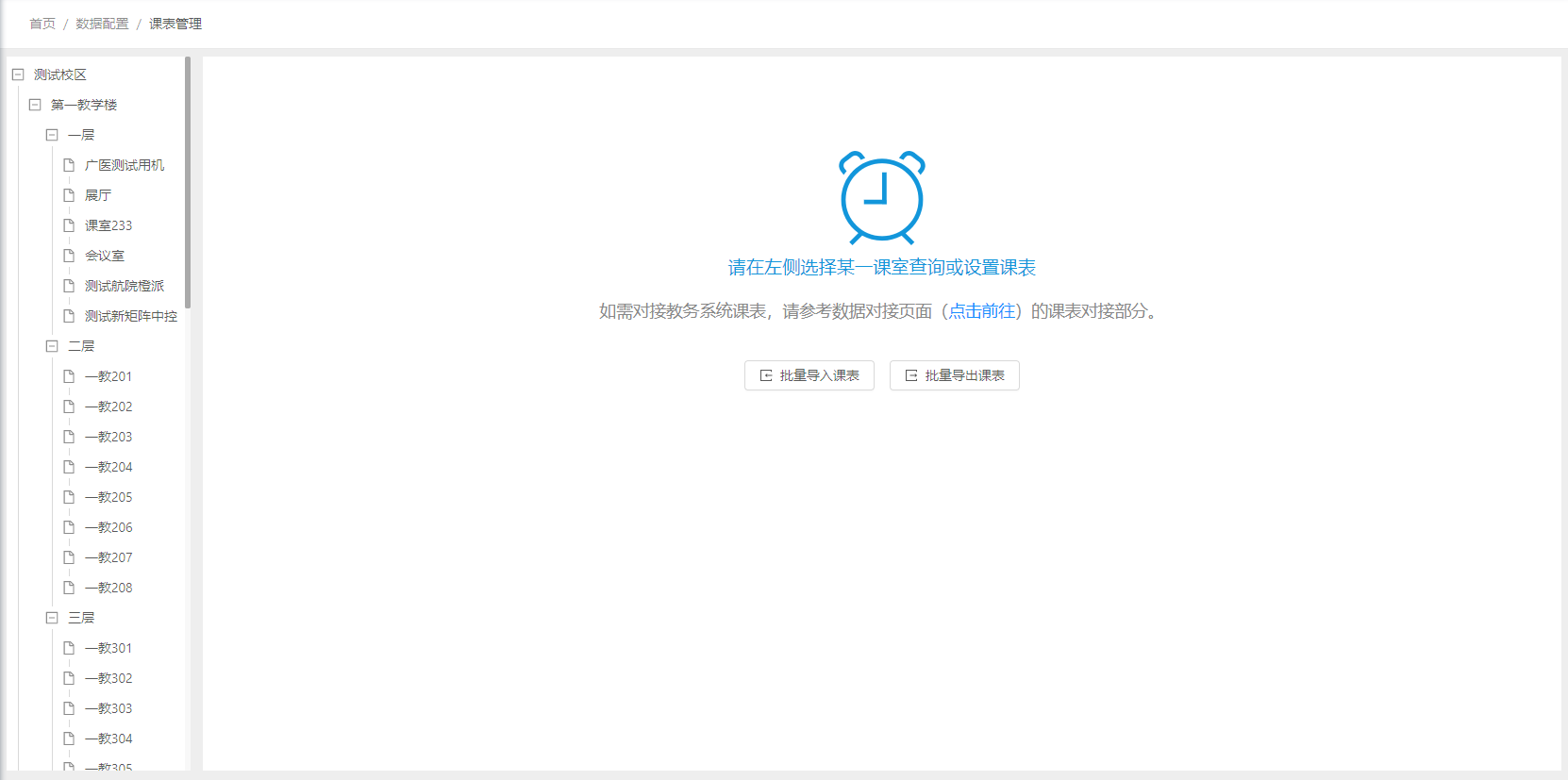1568x780 pixels.
Task: Click the file icon beside 会议室
Action: click(69, 256)
